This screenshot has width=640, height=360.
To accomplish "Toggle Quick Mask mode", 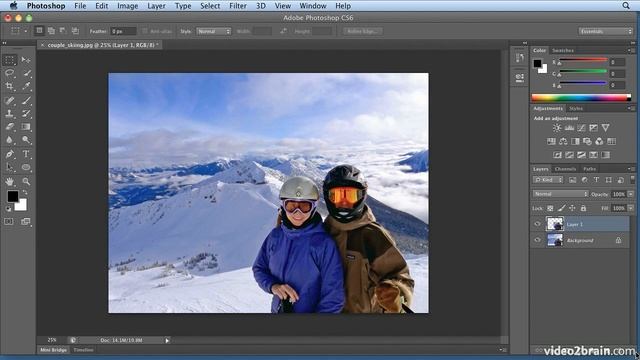I will (x=9, y=221).
